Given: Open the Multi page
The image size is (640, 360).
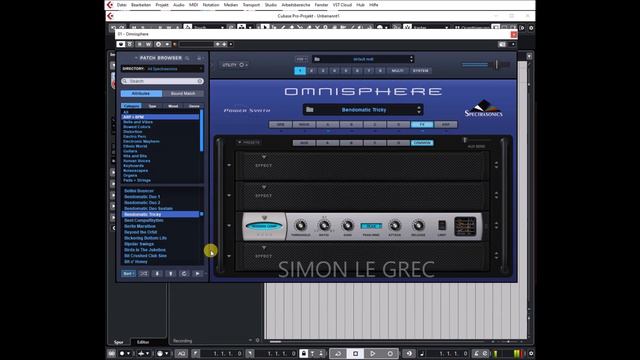Looking at the screenshot, I should tap(398, 71).
